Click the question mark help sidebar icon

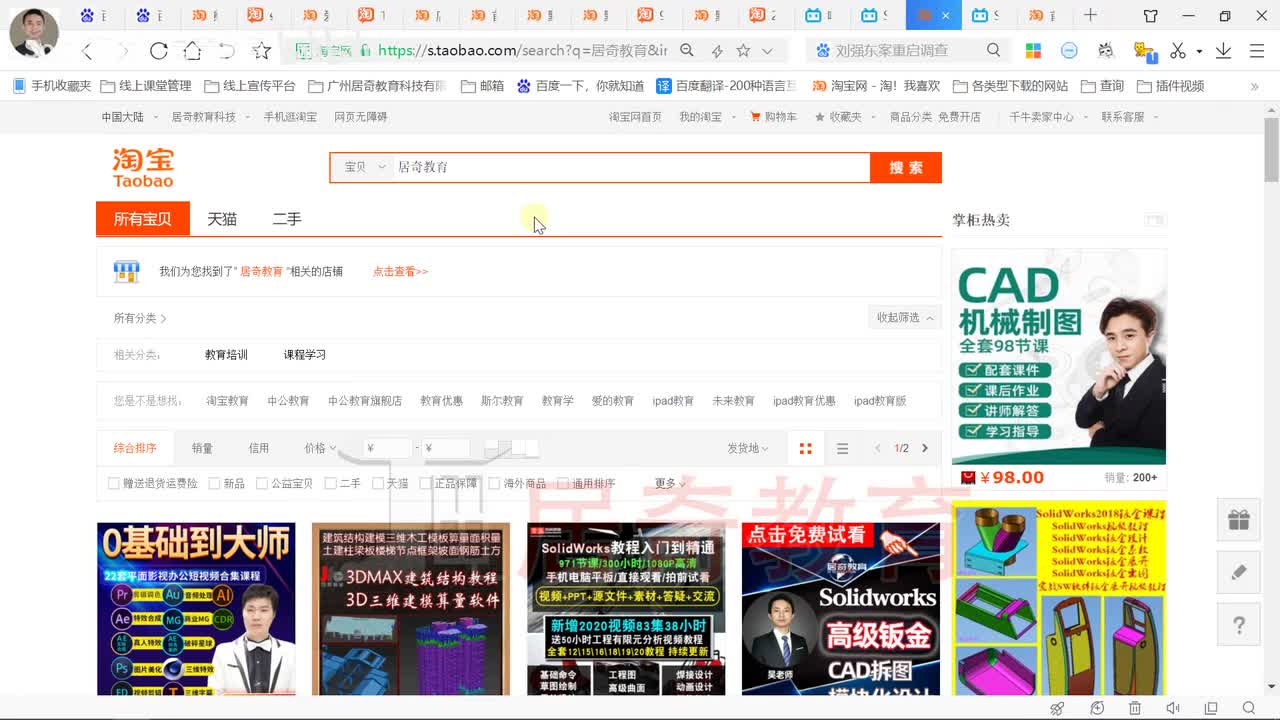point(1239,626)
